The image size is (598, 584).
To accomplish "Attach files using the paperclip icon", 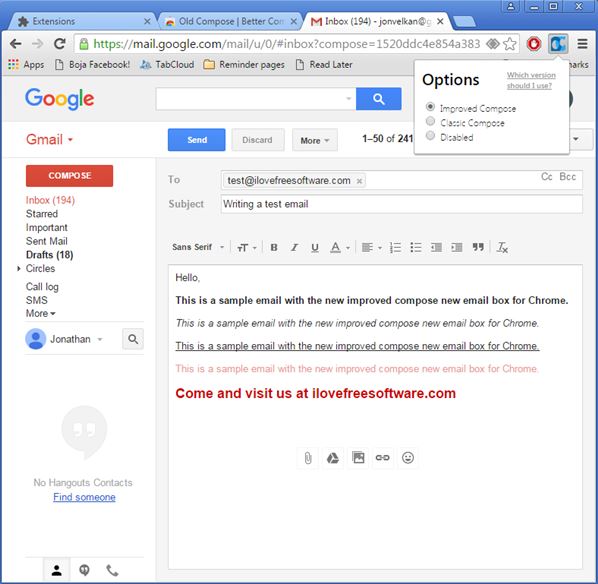I will [x=308, y=458].
